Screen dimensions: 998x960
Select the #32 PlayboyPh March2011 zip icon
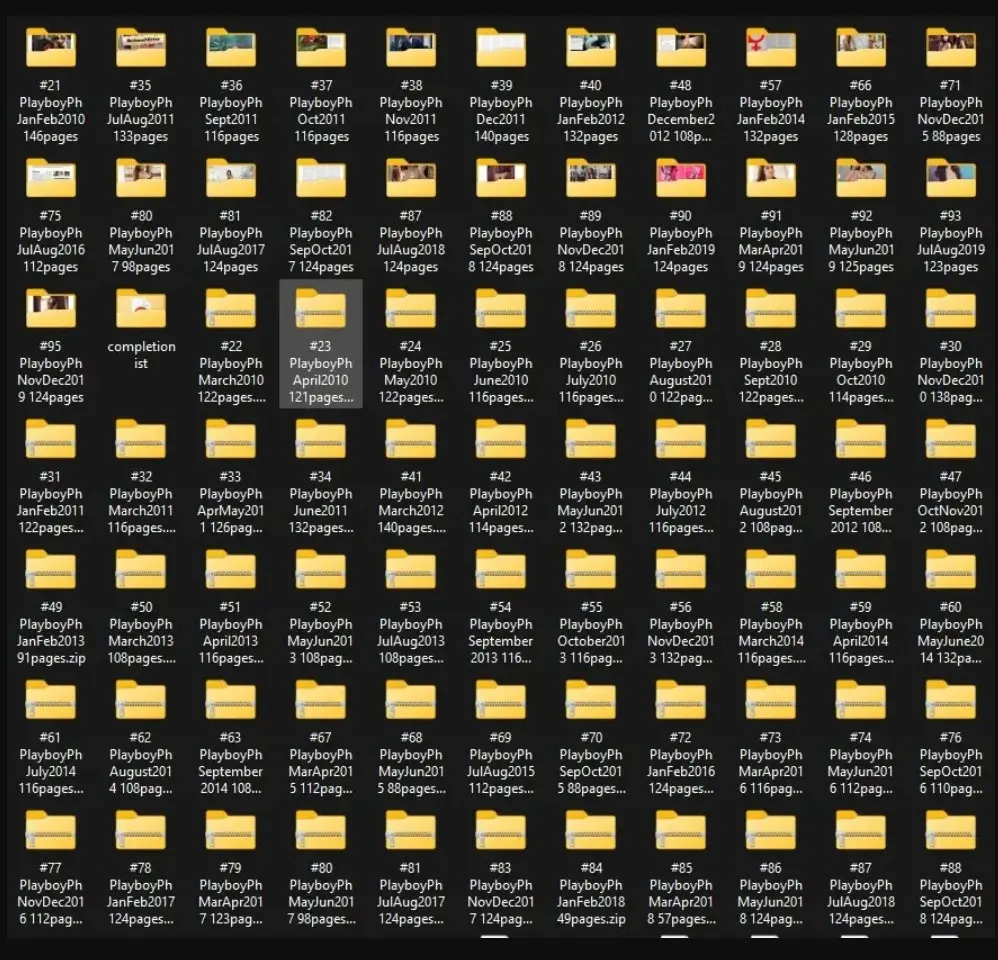click(141, 439)
